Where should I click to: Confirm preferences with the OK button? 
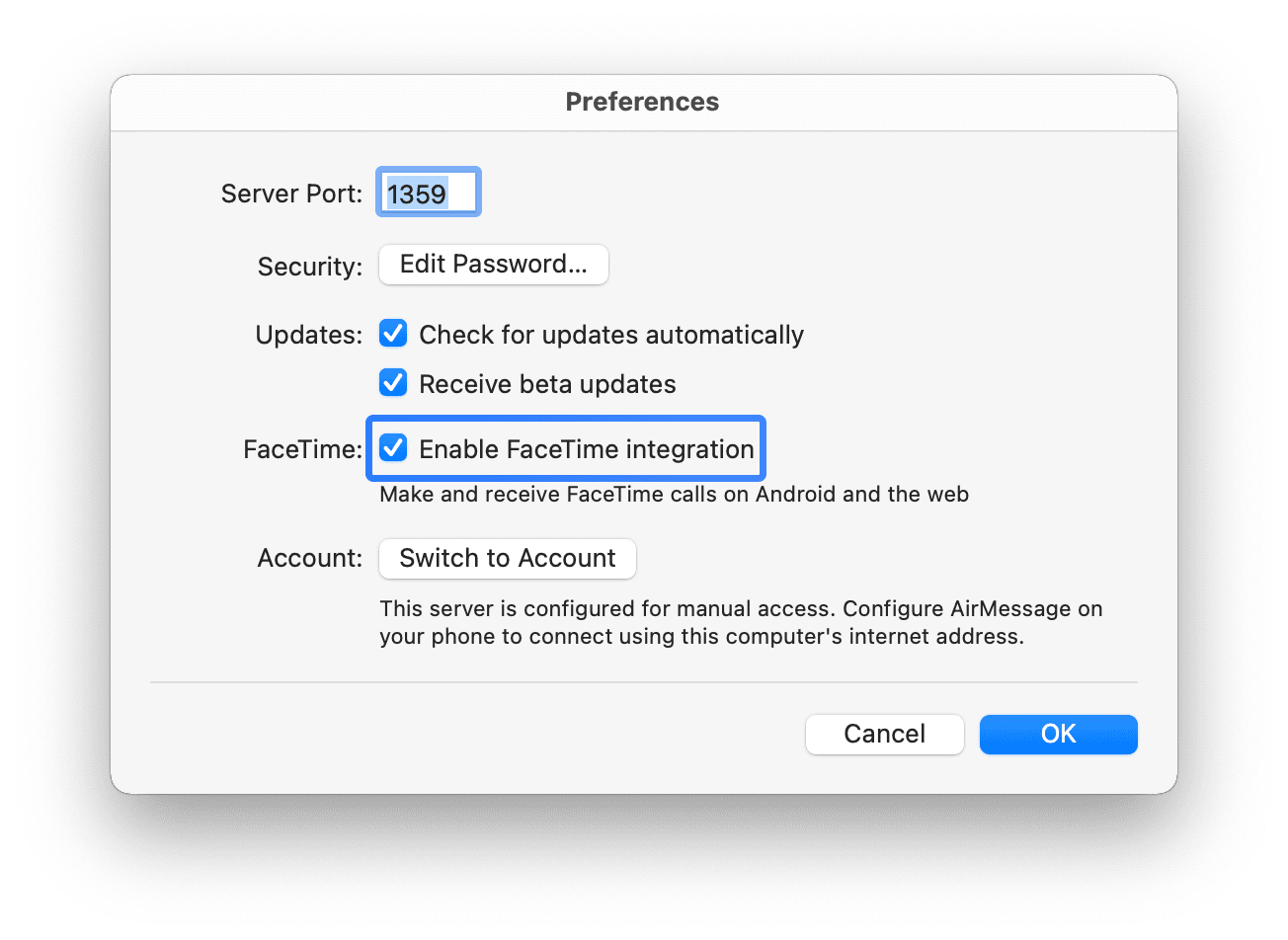tap(1058, 734)
